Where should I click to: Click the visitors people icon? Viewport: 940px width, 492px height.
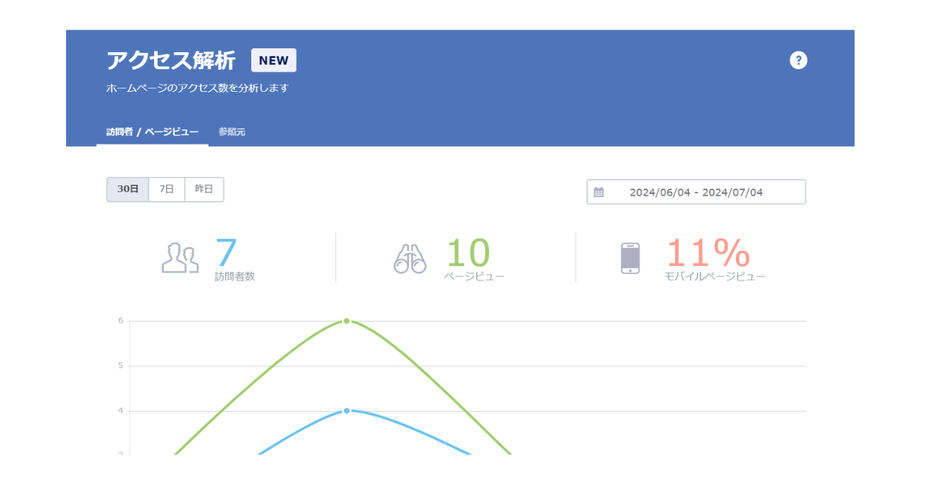(x=180, y=258)
